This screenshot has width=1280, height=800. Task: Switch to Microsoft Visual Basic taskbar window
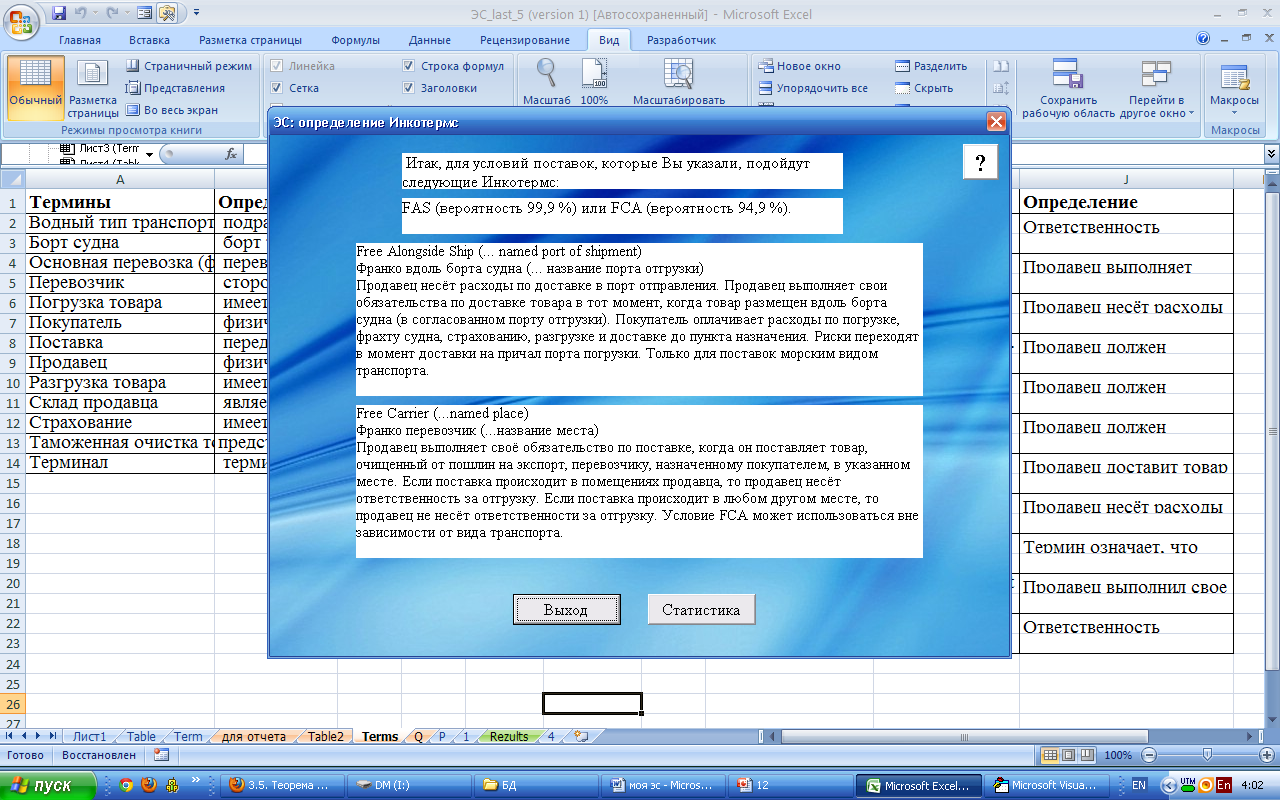pyautogui.click(x=1045, y=785)
